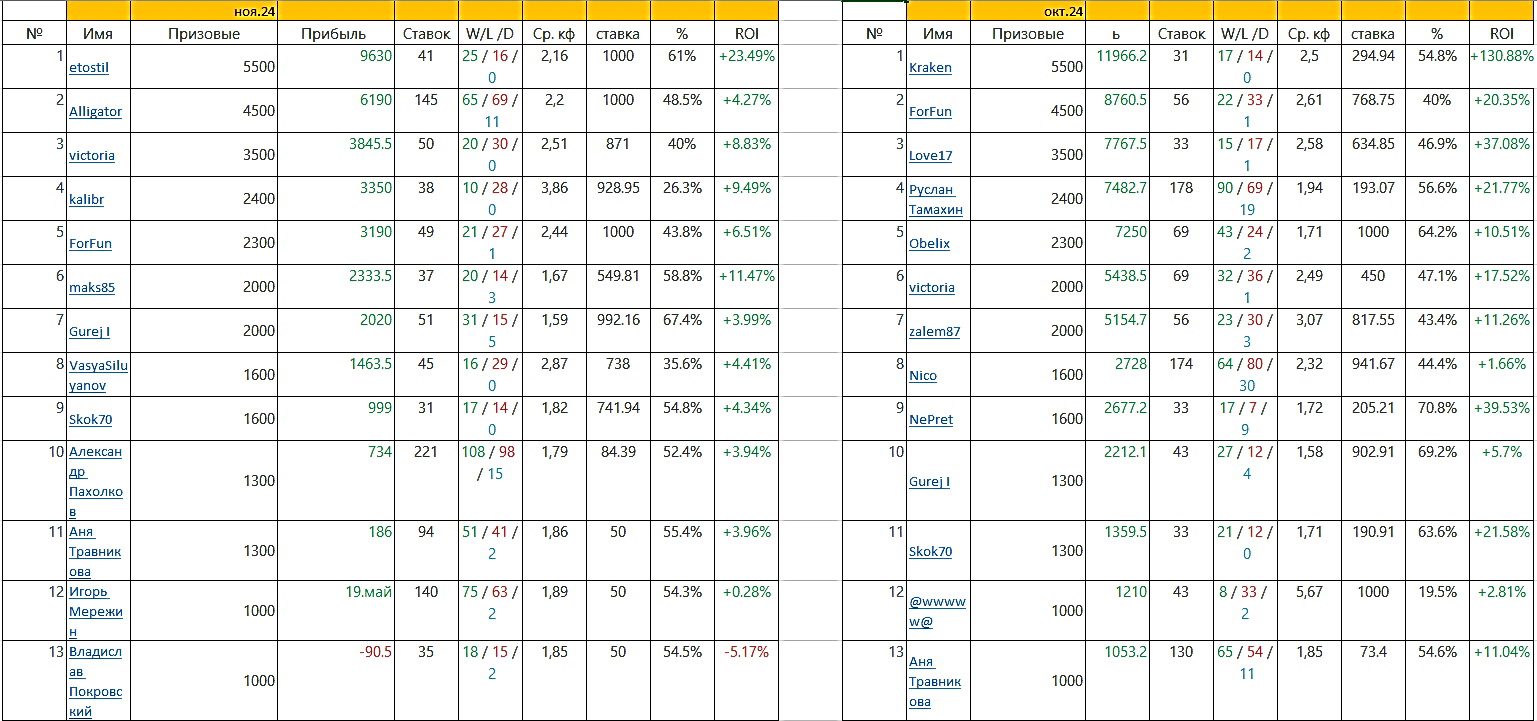
Task: Select the average odds cell 3,86
Action: pos(554,199)
